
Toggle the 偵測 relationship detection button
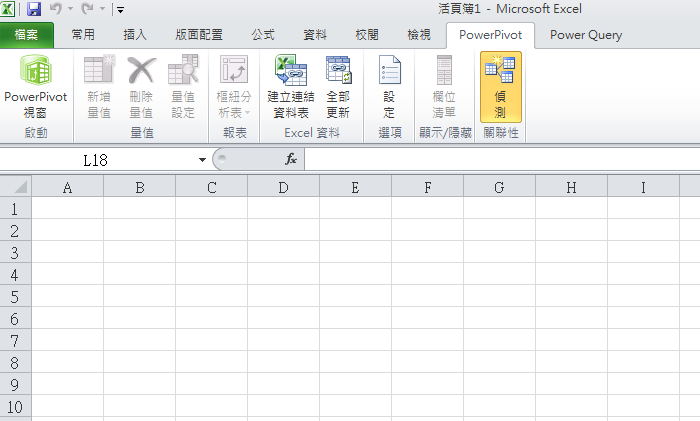tap(500, 87)
